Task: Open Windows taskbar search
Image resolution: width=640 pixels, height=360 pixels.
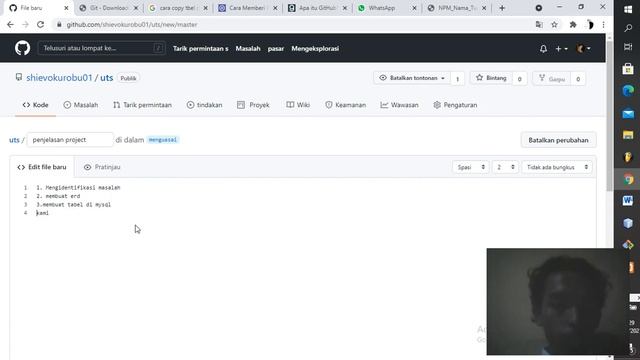Action: (628, 28)
